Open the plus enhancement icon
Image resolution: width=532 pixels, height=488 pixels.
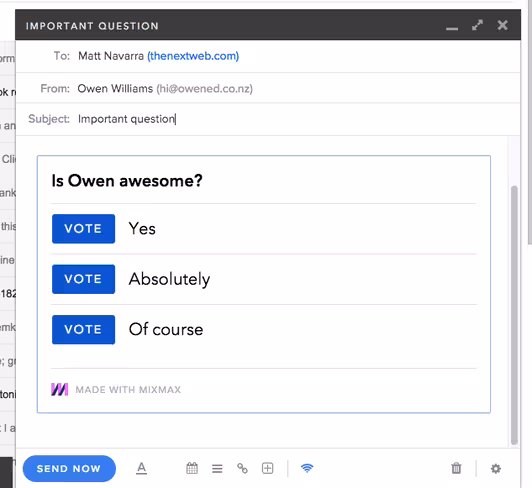click(268, 468)
